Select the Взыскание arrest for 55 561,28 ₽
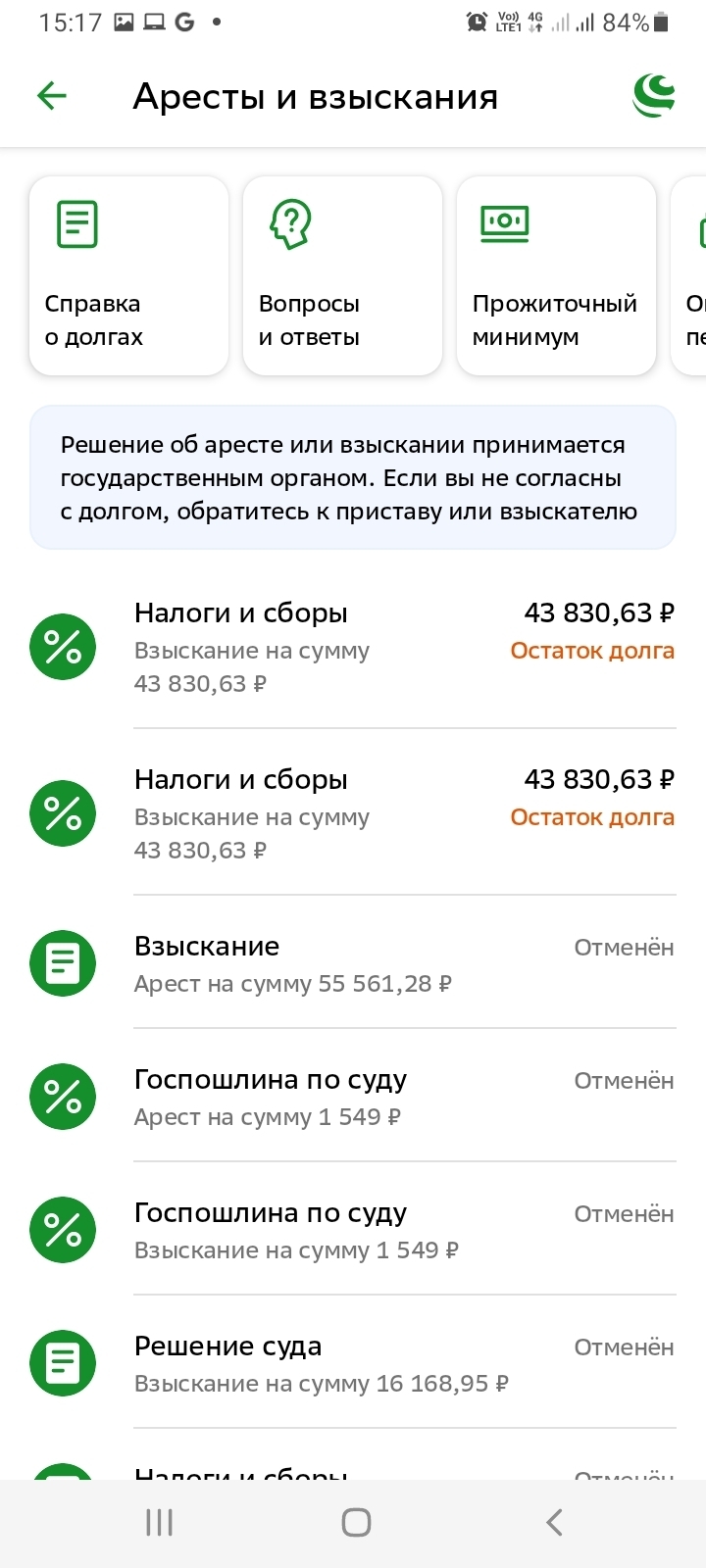 point(353,962)
